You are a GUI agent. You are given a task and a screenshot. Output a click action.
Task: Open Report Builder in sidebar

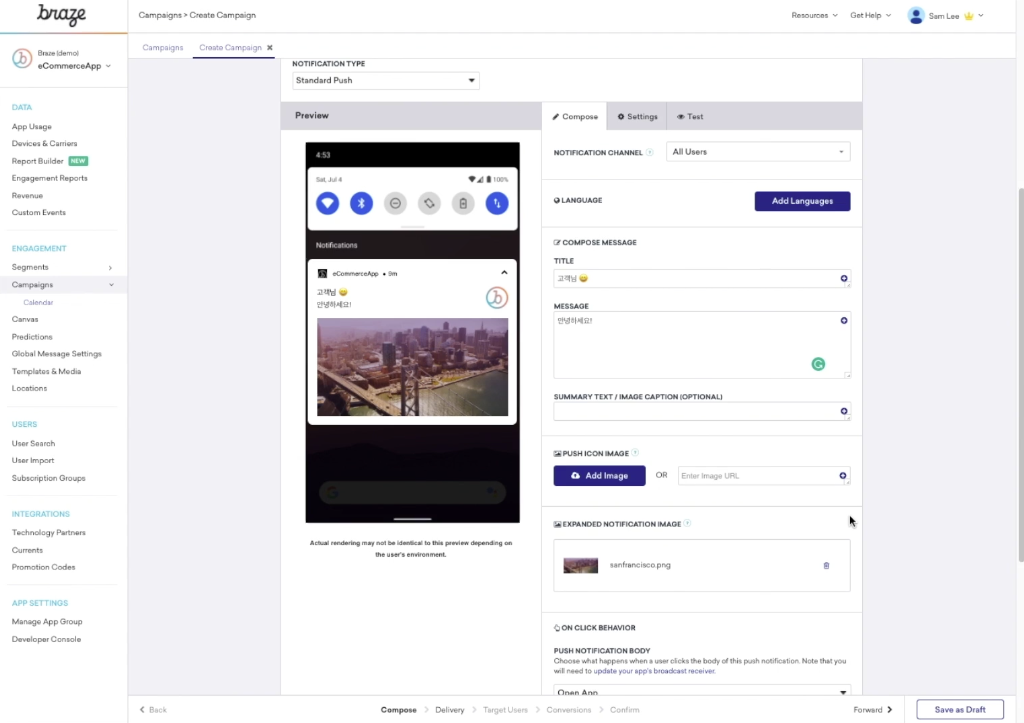click(x=37, y=161)
